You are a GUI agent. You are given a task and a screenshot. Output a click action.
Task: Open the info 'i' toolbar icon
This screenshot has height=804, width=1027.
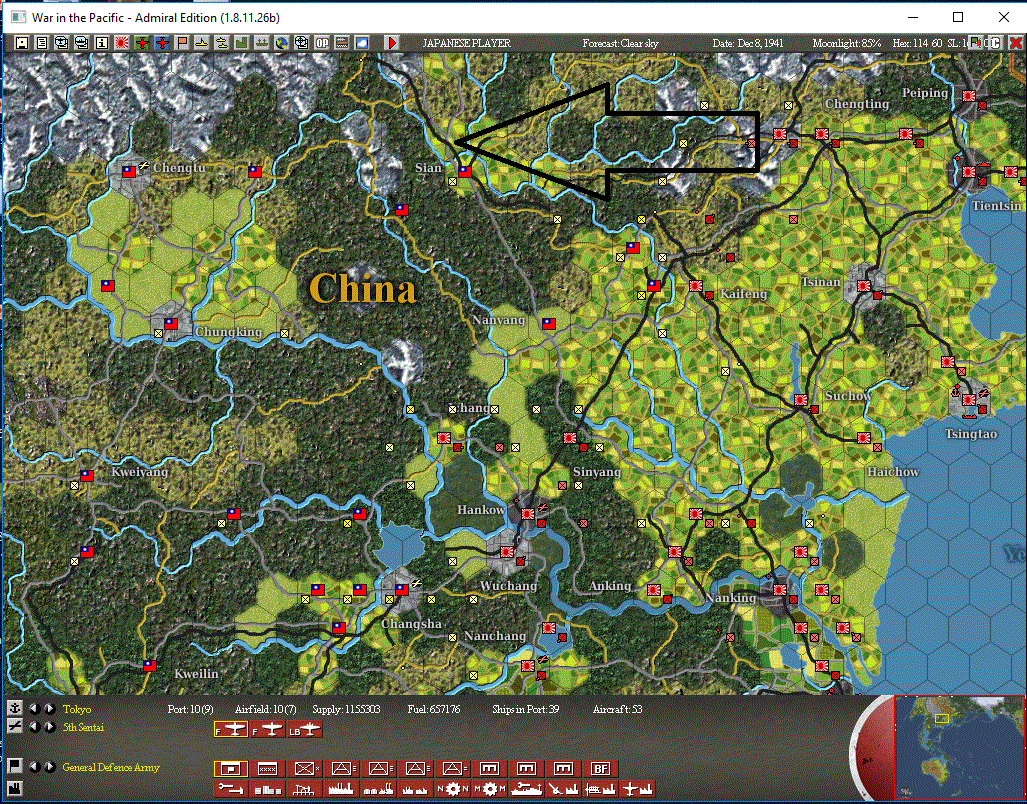coord(102,43)
